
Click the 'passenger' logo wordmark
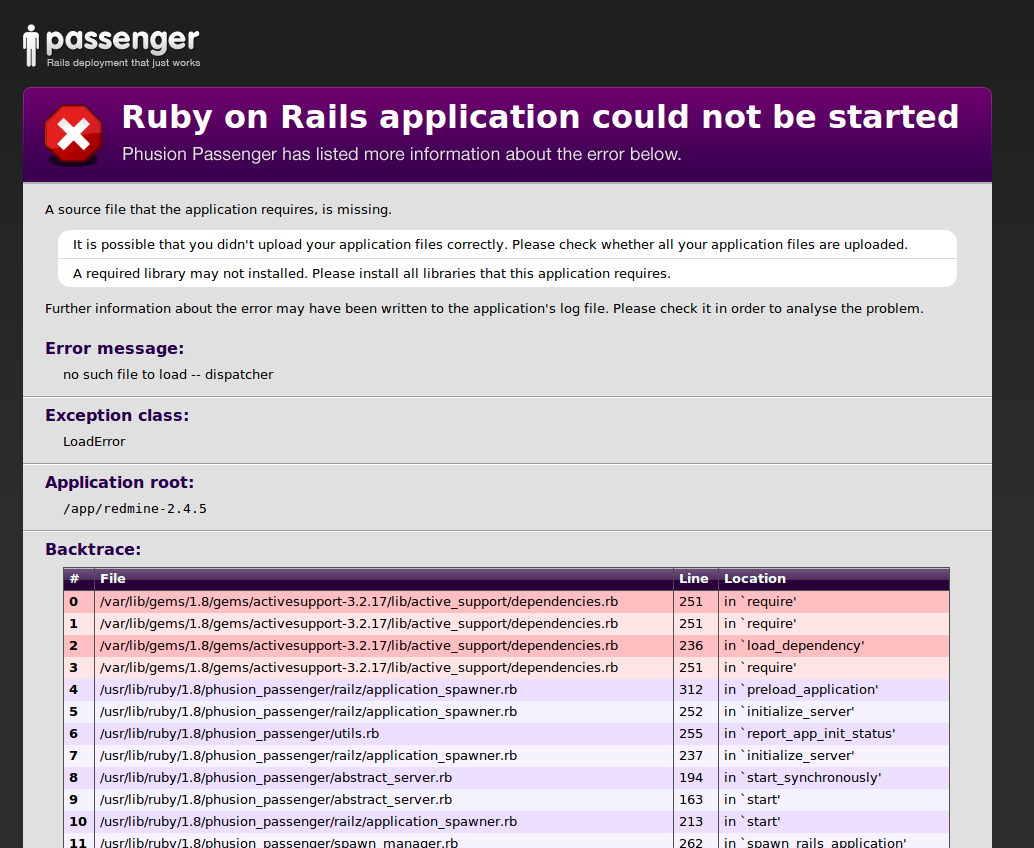pyautogui.click(x=123, y=40)
